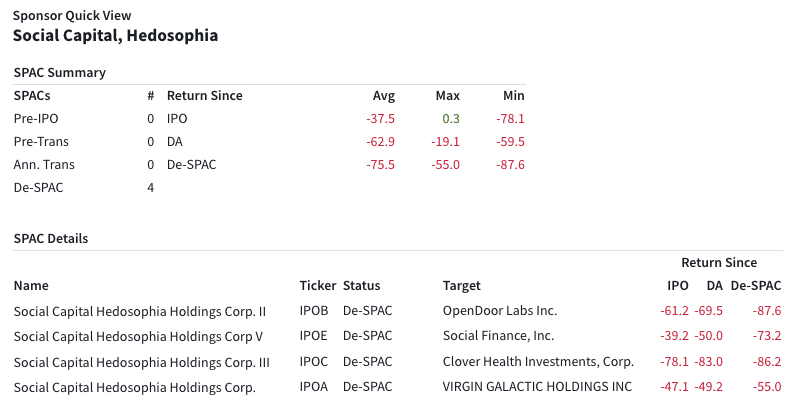
Task: Click the DA column header in details
Action: [x=715, y=286]
